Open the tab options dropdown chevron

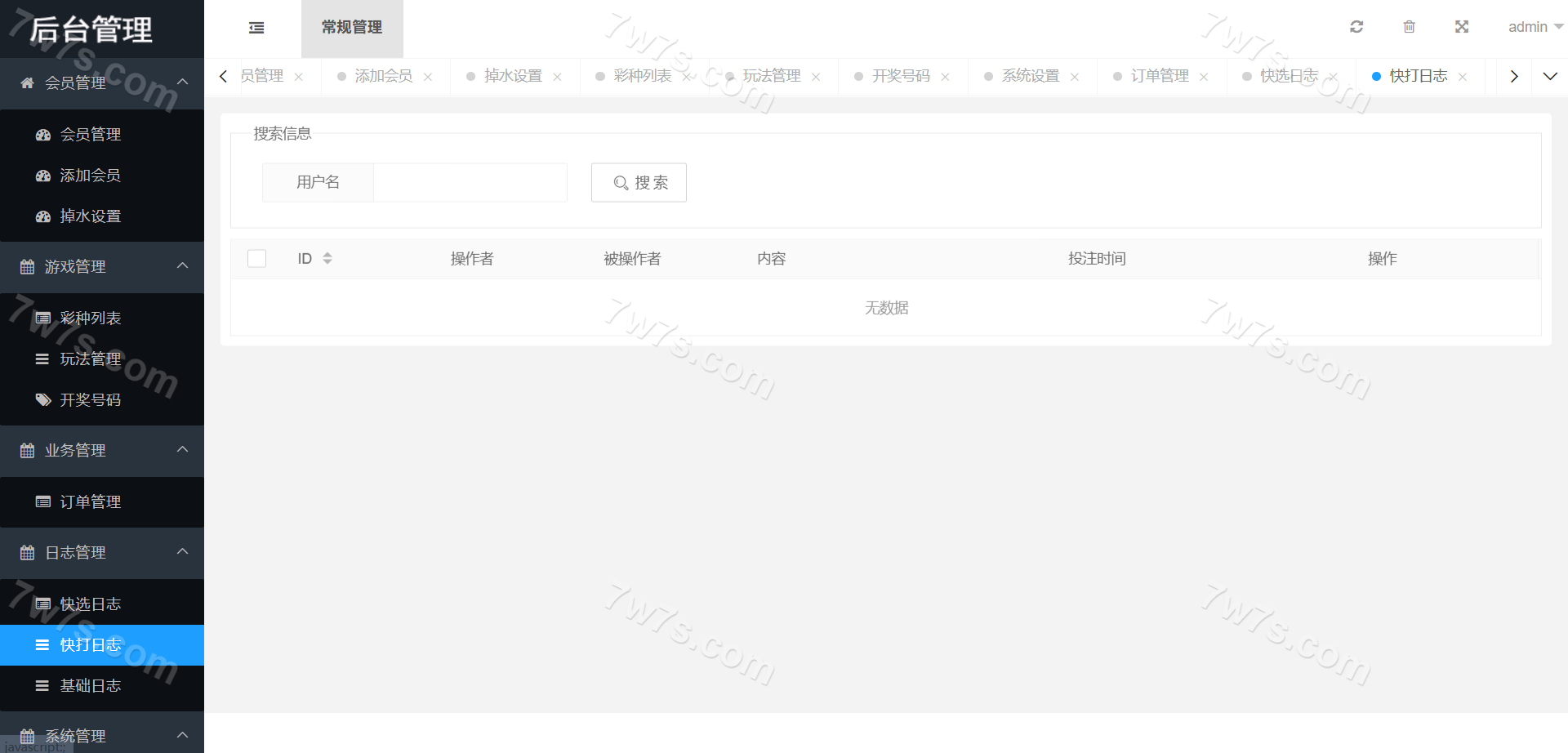[1549, 76]
